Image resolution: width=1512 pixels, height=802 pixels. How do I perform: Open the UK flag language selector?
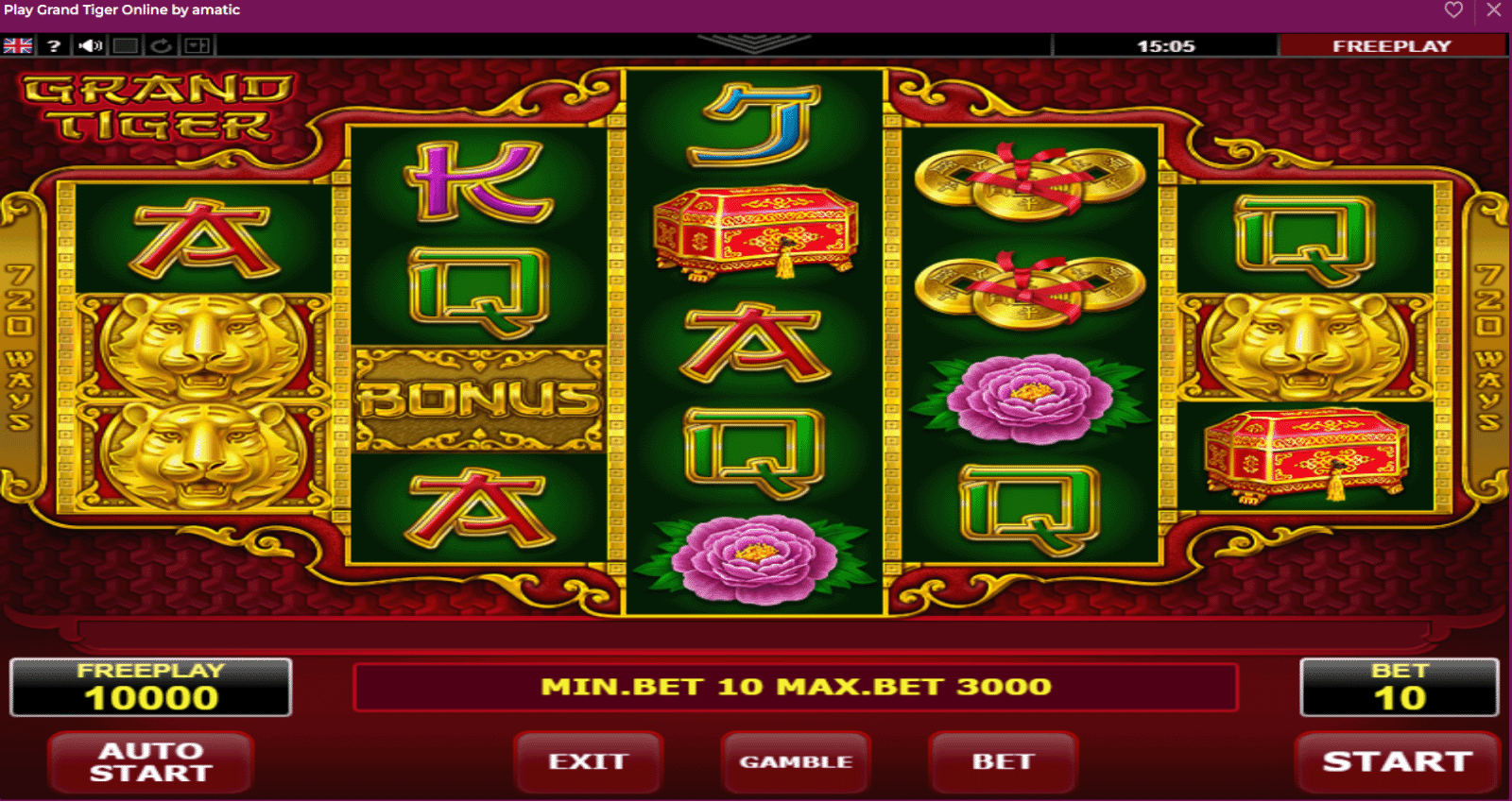tap(18, 45)
